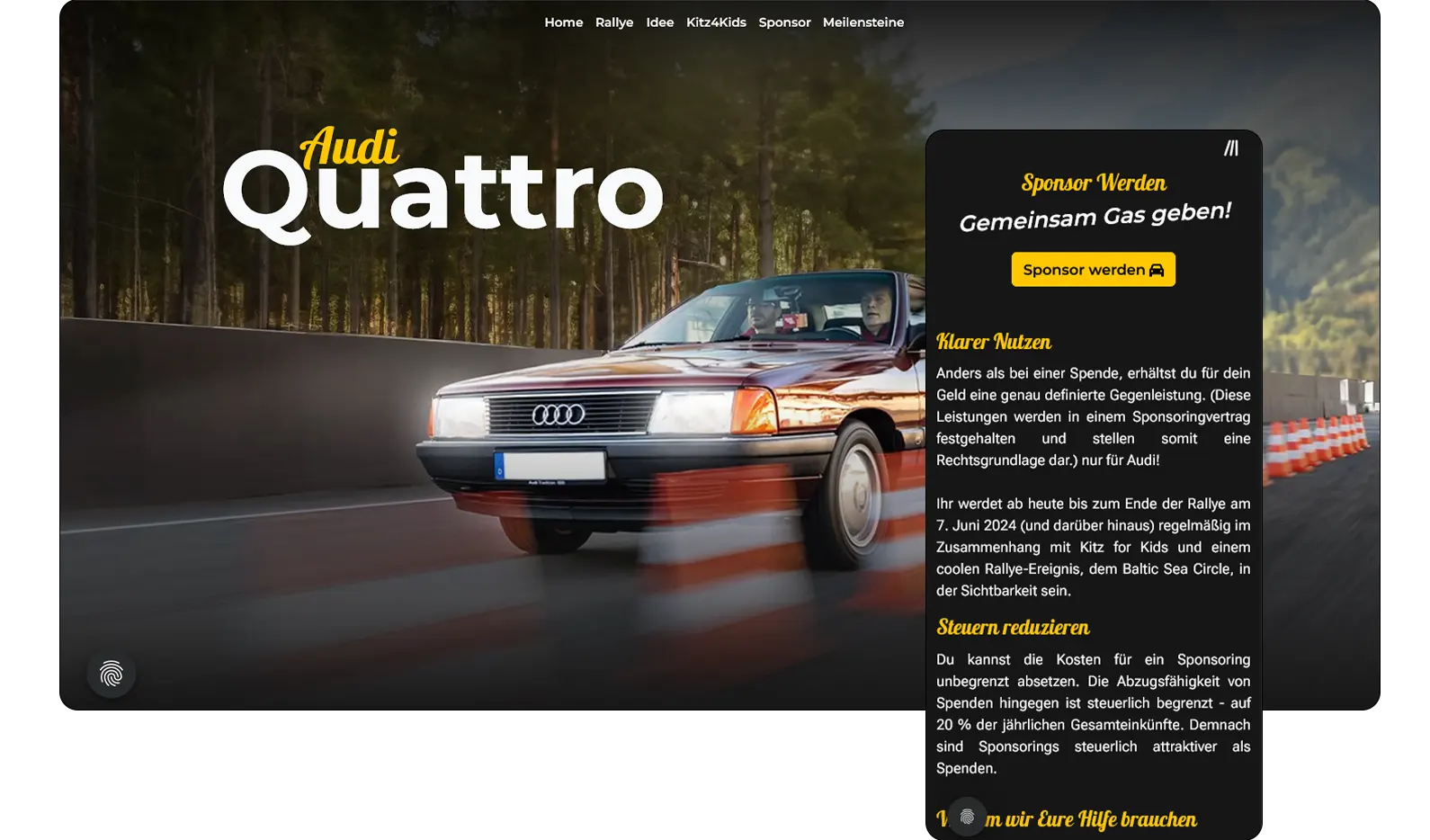Click the Gemeinsam Gas geben! tagline

1095,217
